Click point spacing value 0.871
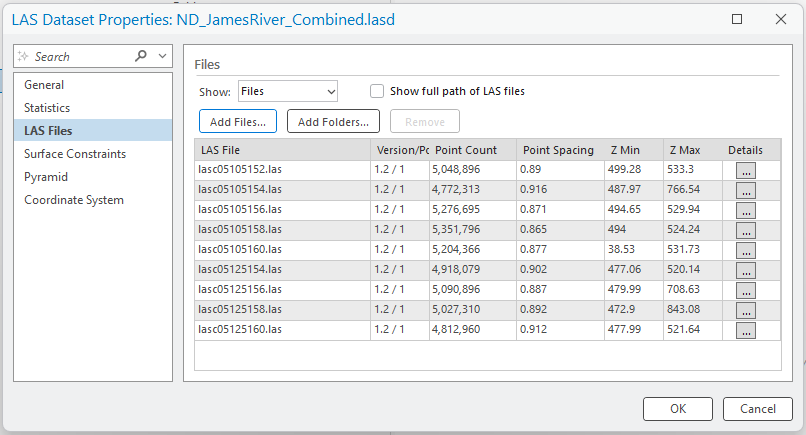 click(x=533, y=209)
